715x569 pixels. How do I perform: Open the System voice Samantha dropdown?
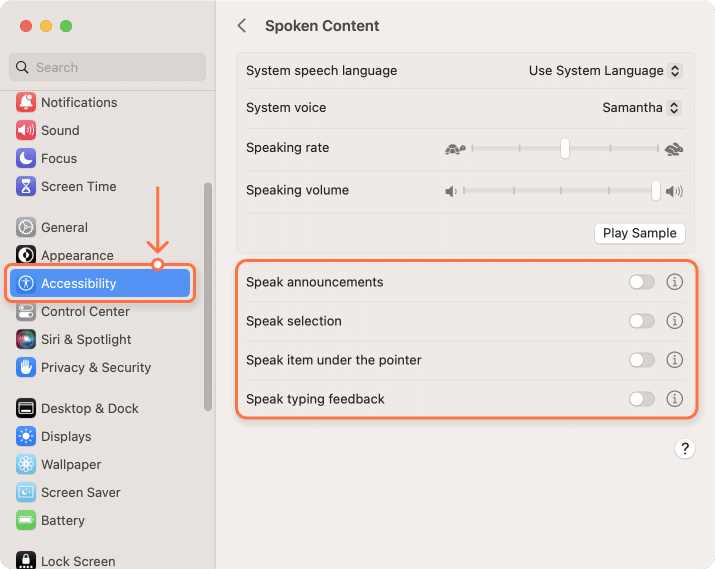pyautogui.click(x=642, y=108)
